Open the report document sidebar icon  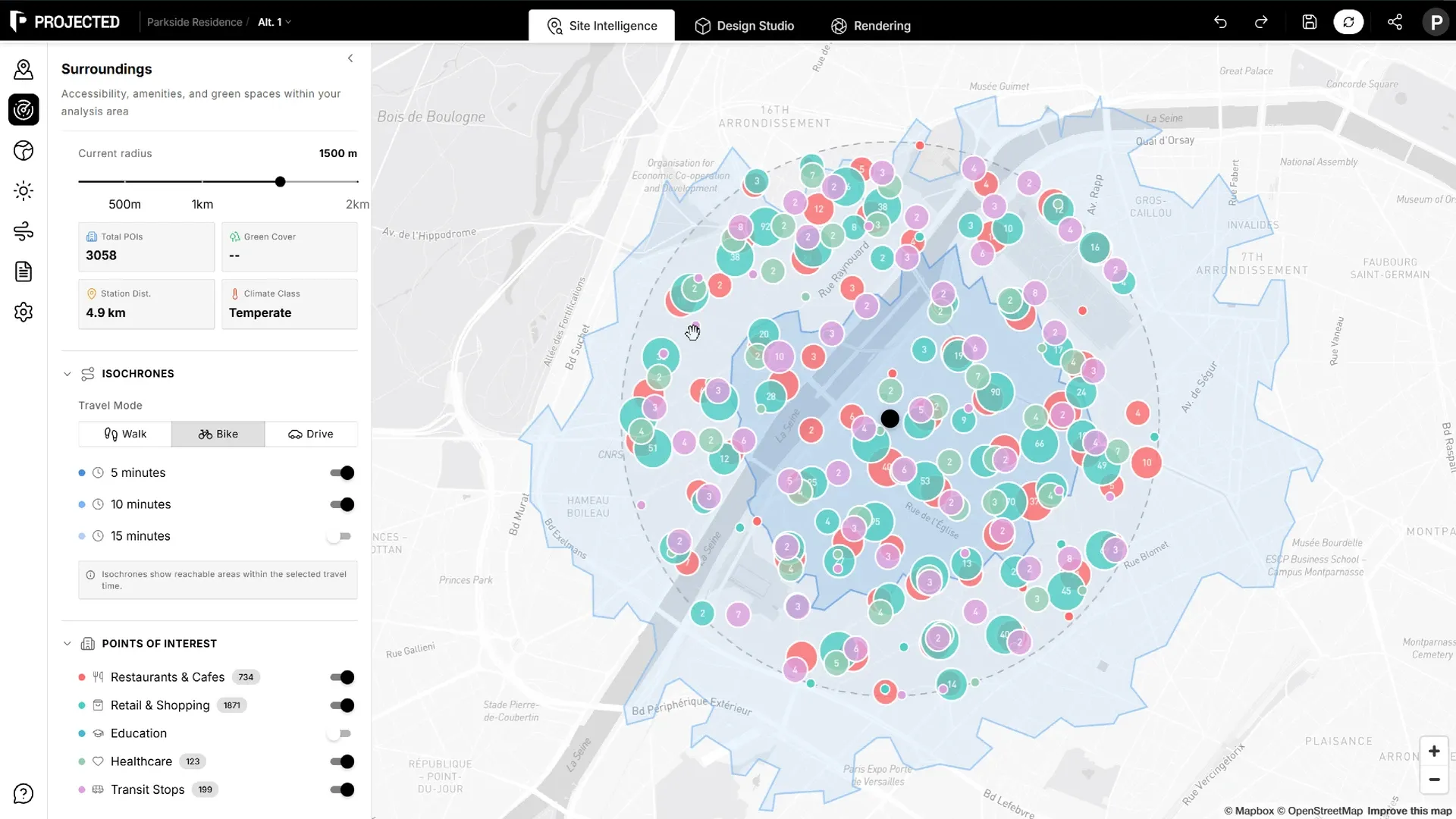(24, 271)
